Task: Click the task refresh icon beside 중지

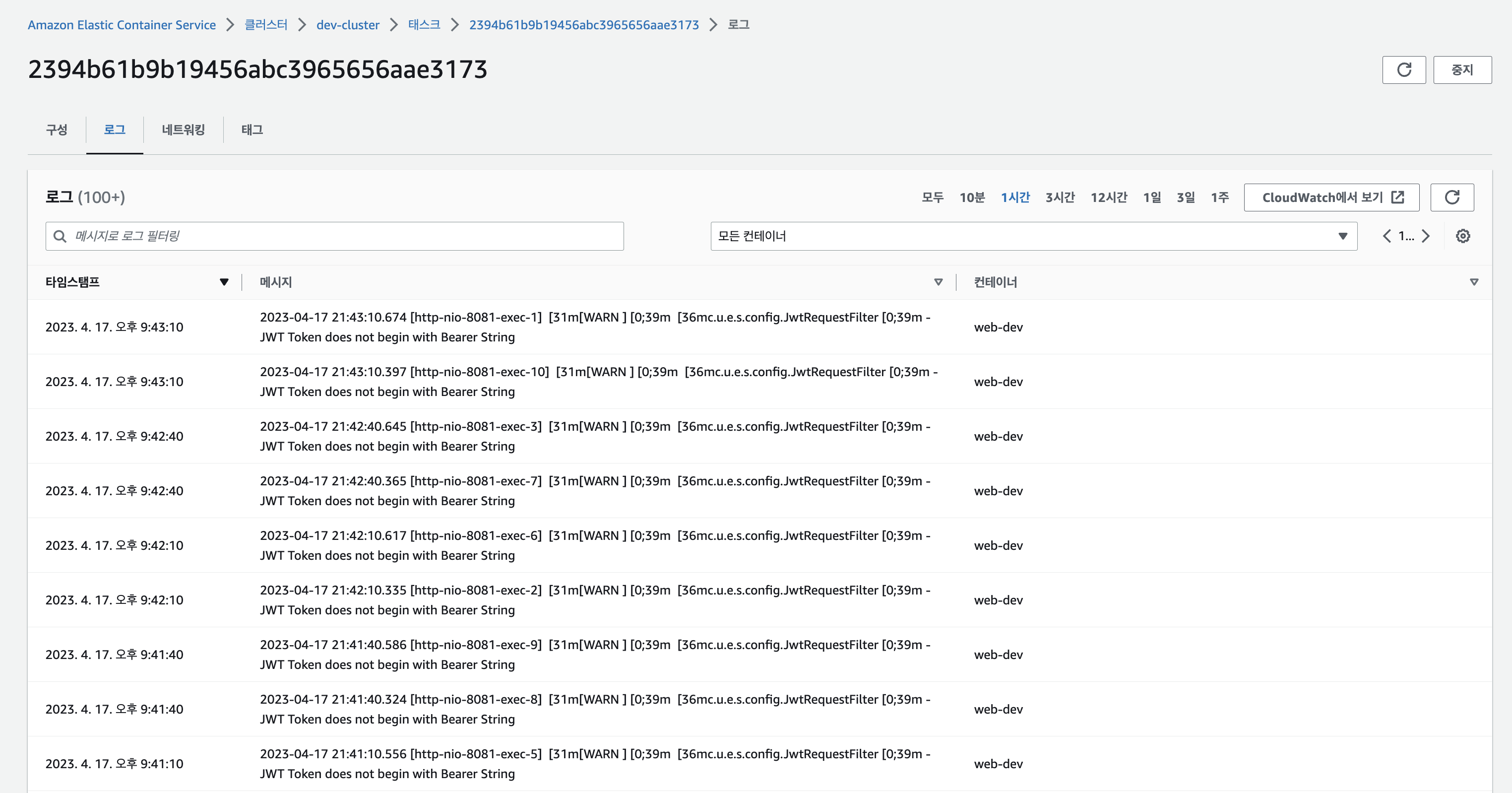Action: 1403,70
